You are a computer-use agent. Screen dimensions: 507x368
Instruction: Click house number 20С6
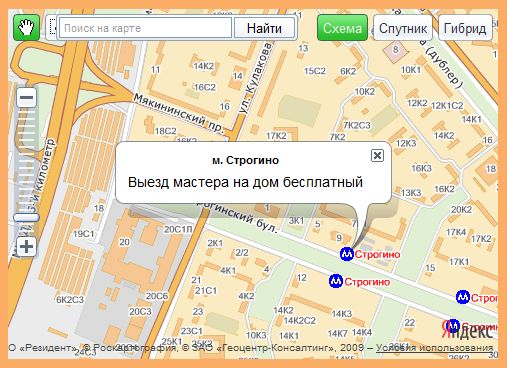[156, 296]
